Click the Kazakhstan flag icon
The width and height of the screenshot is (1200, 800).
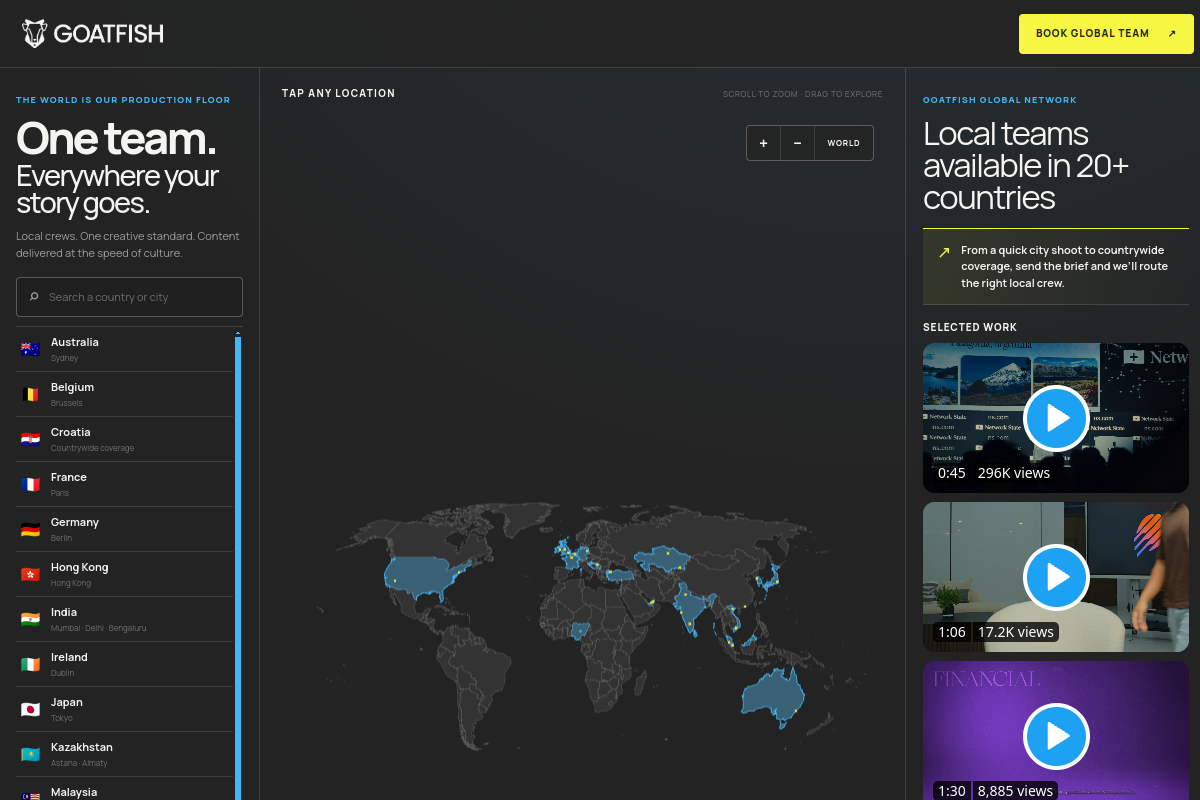[x=30, y=754]
